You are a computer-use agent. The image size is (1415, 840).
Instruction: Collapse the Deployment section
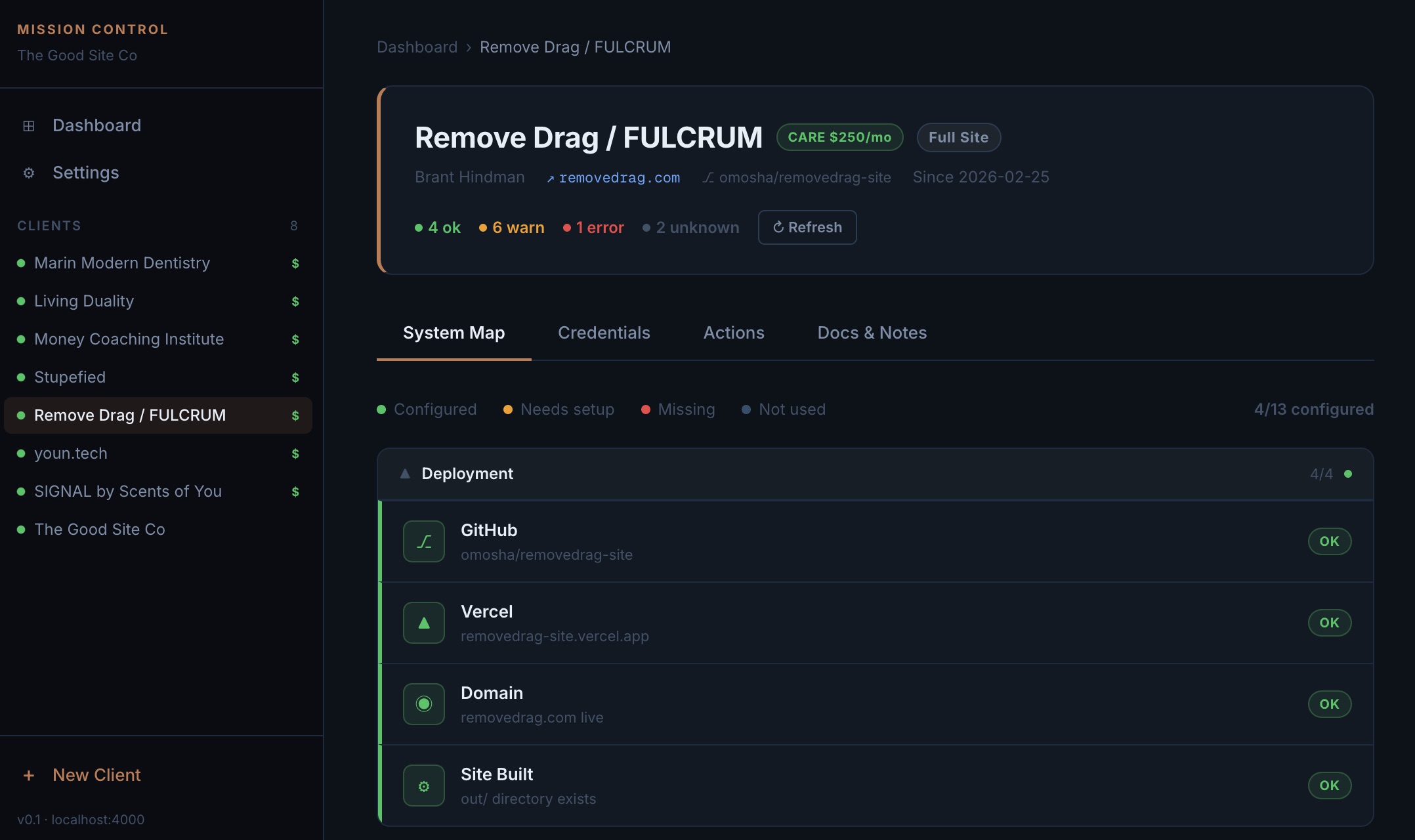coord(405,473)
